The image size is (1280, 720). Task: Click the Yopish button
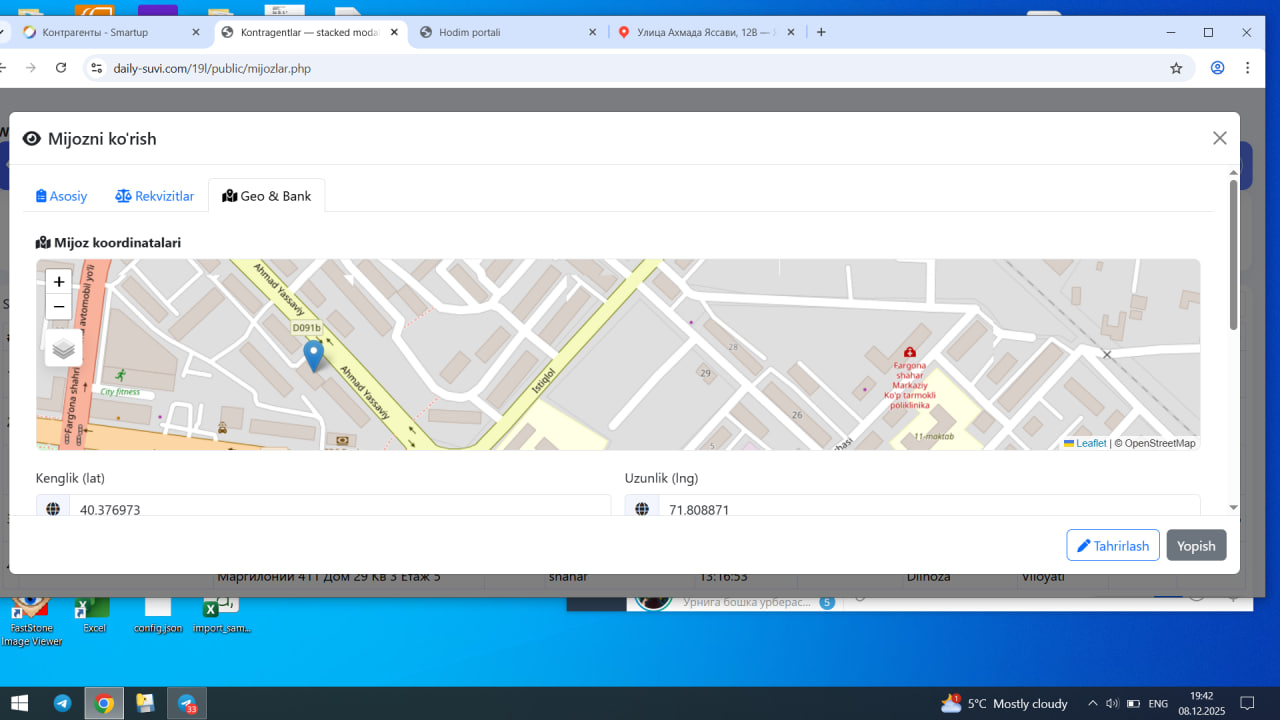coord(1196,546)
